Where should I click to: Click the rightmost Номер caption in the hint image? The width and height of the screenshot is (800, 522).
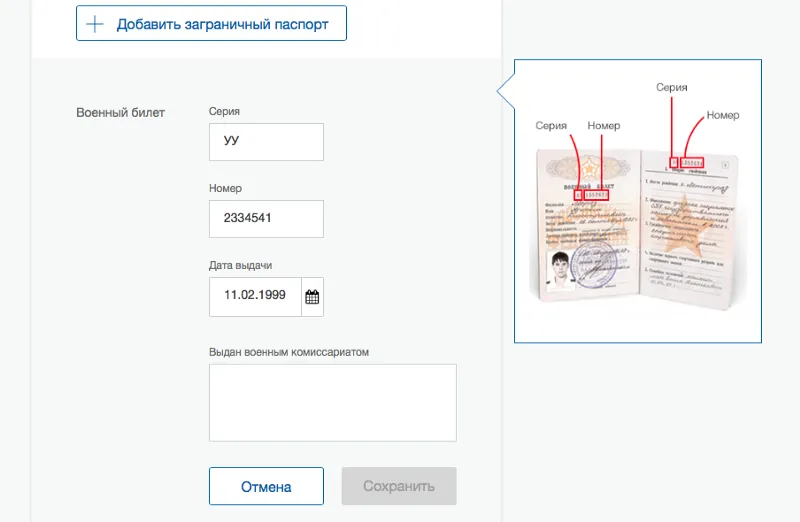(x=722, y=115)
